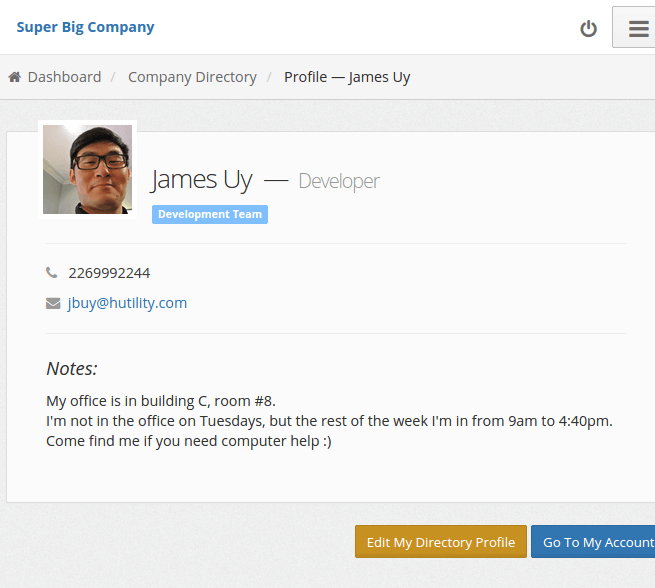Click the Super Big Company logo
The width and height of the screenshot is (655, 588).
click(85, 27)
